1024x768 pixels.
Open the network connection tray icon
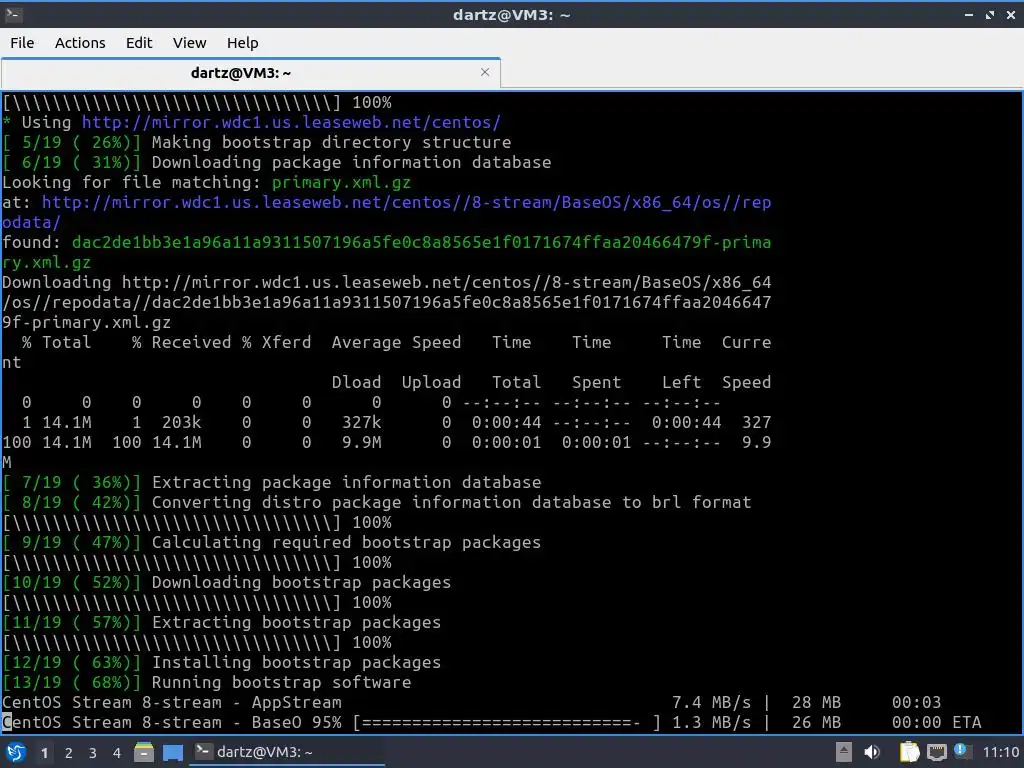click(936, 752)
